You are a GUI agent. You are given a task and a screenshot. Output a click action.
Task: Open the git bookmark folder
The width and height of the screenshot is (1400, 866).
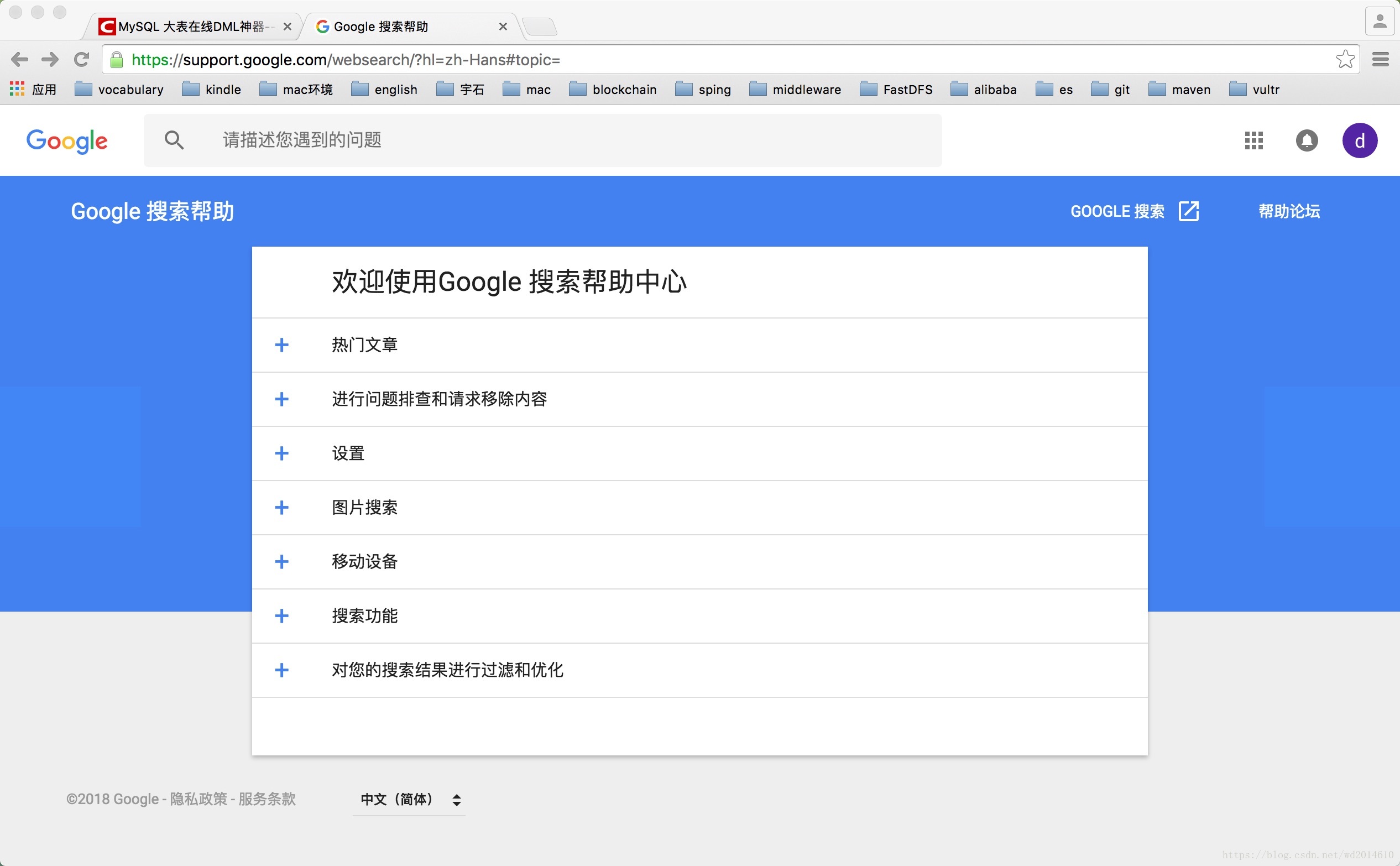tap(1110, 89)
